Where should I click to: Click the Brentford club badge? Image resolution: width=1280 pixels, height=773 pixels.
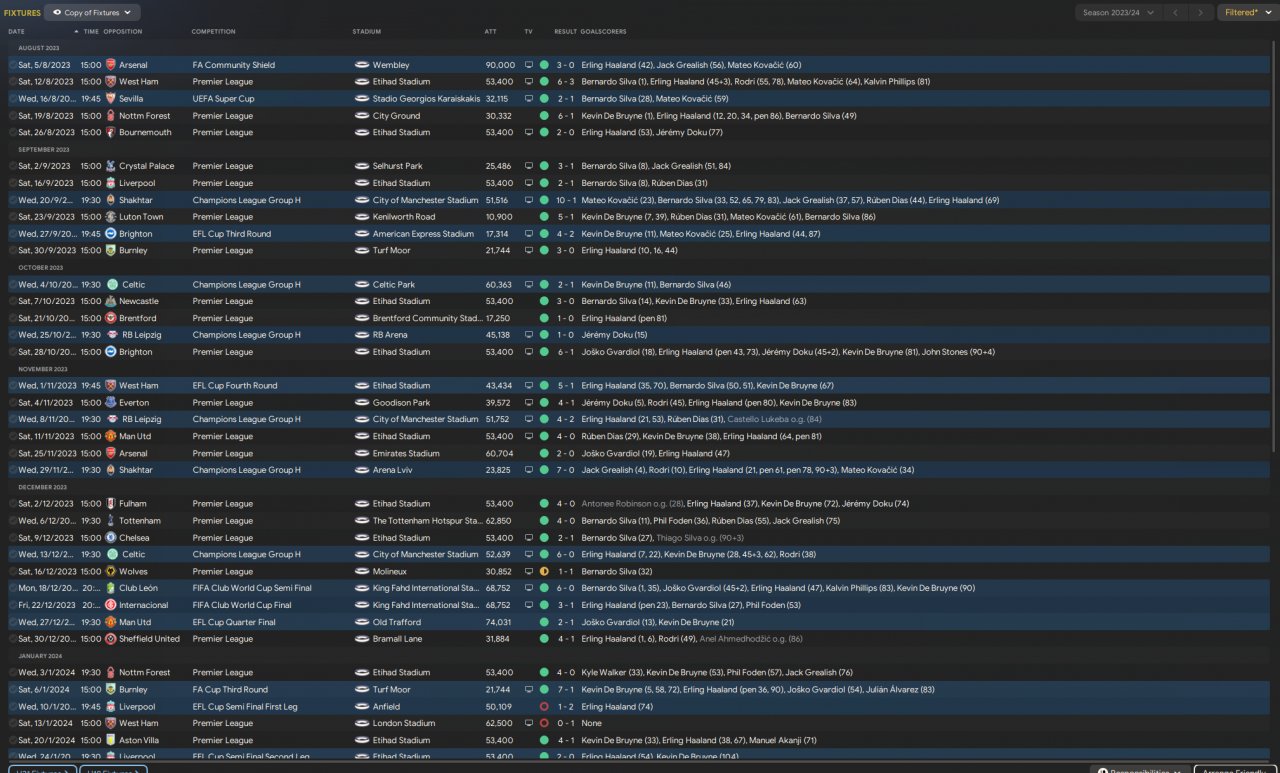coord(111,318)
